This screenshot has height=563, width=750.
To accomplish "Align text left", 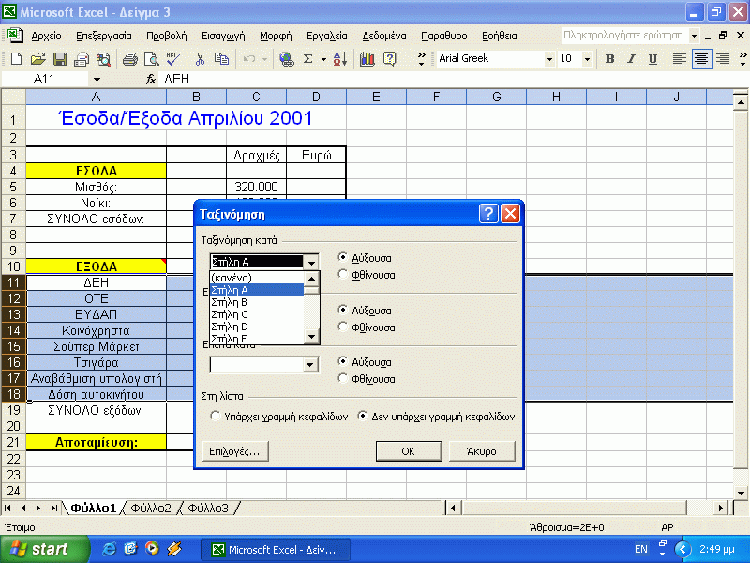I will [679, 59].
